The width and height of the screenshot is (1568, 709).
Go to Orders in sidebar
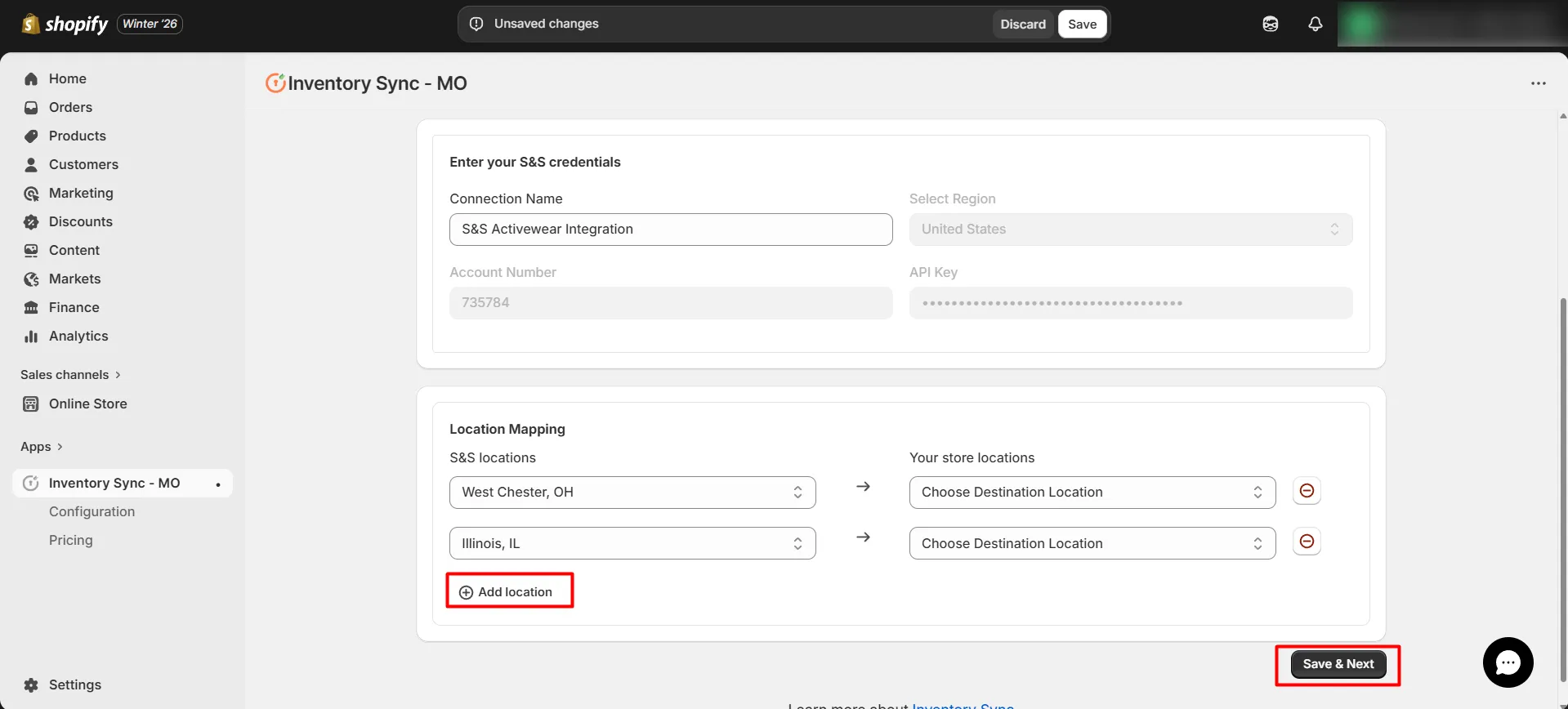click(70, 107)
